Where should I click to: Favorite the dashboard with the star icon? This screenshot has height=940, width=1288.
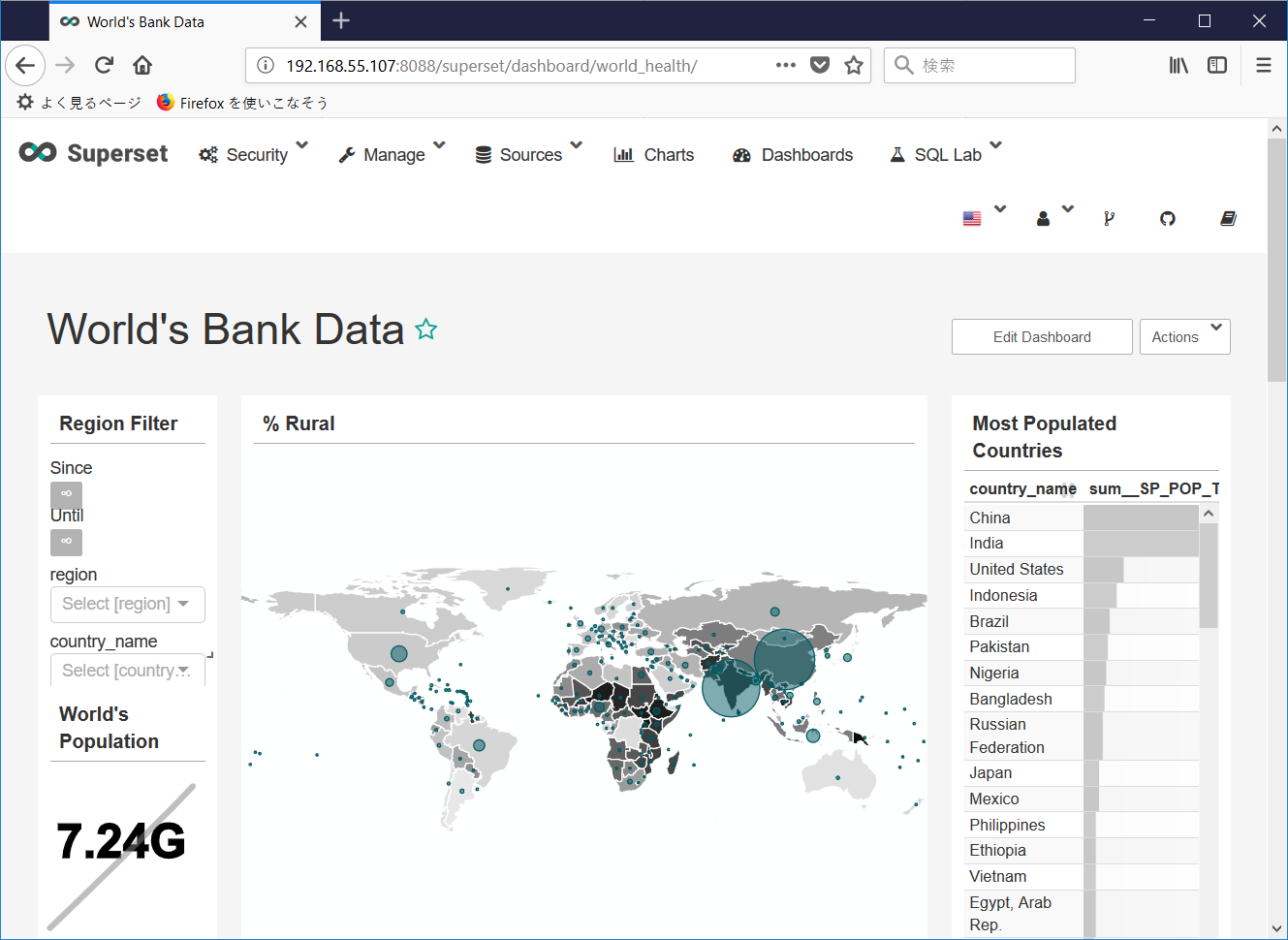pos(426,330)
